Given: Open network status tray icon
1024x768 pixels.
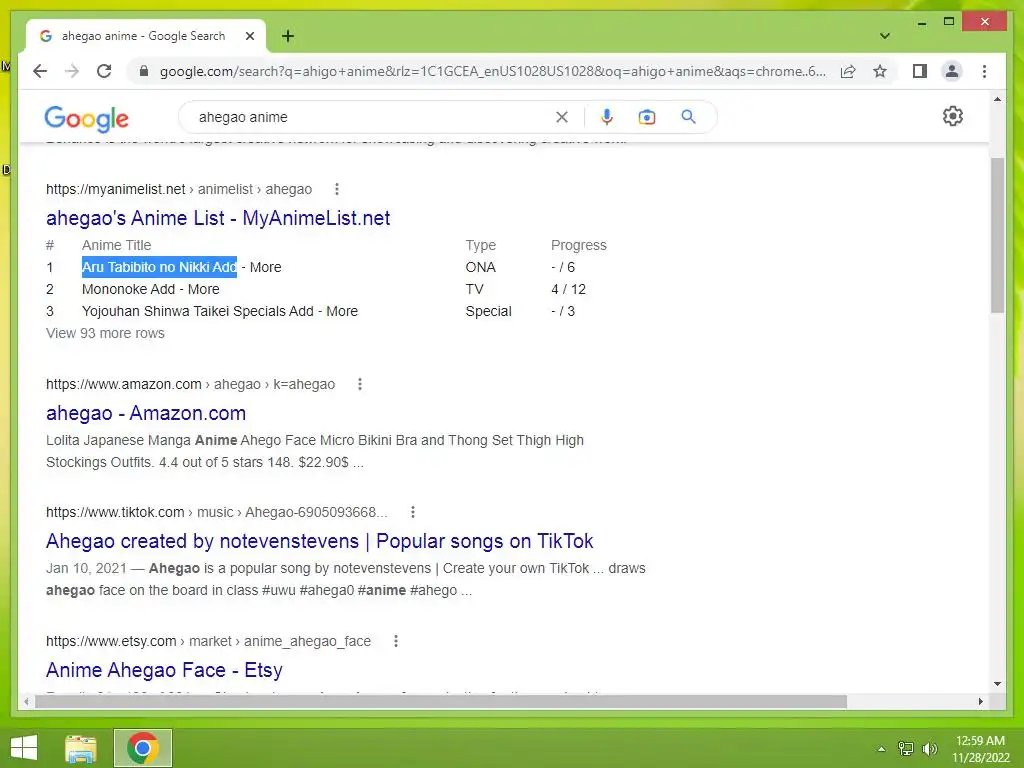Looking at the screenshot, I should coord(906,748).
